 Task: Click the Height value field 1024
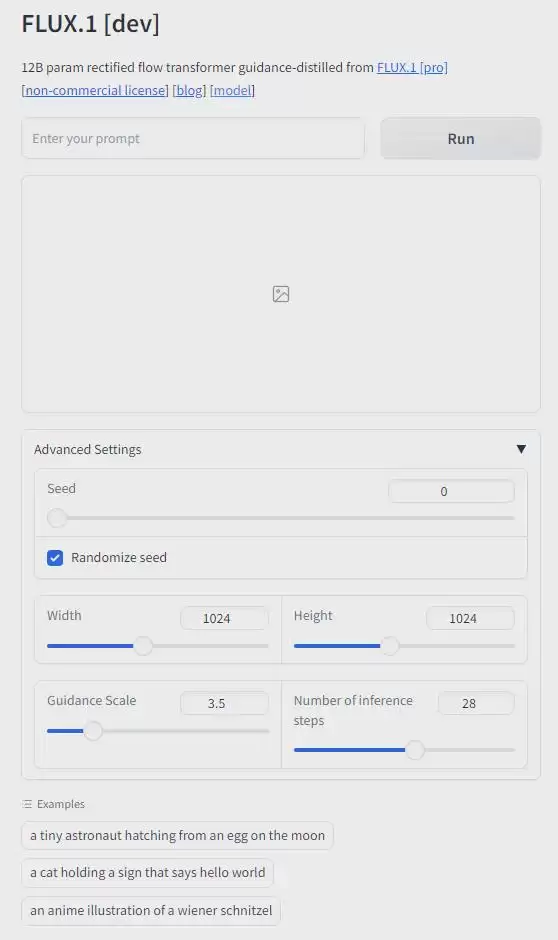(470, 618)
